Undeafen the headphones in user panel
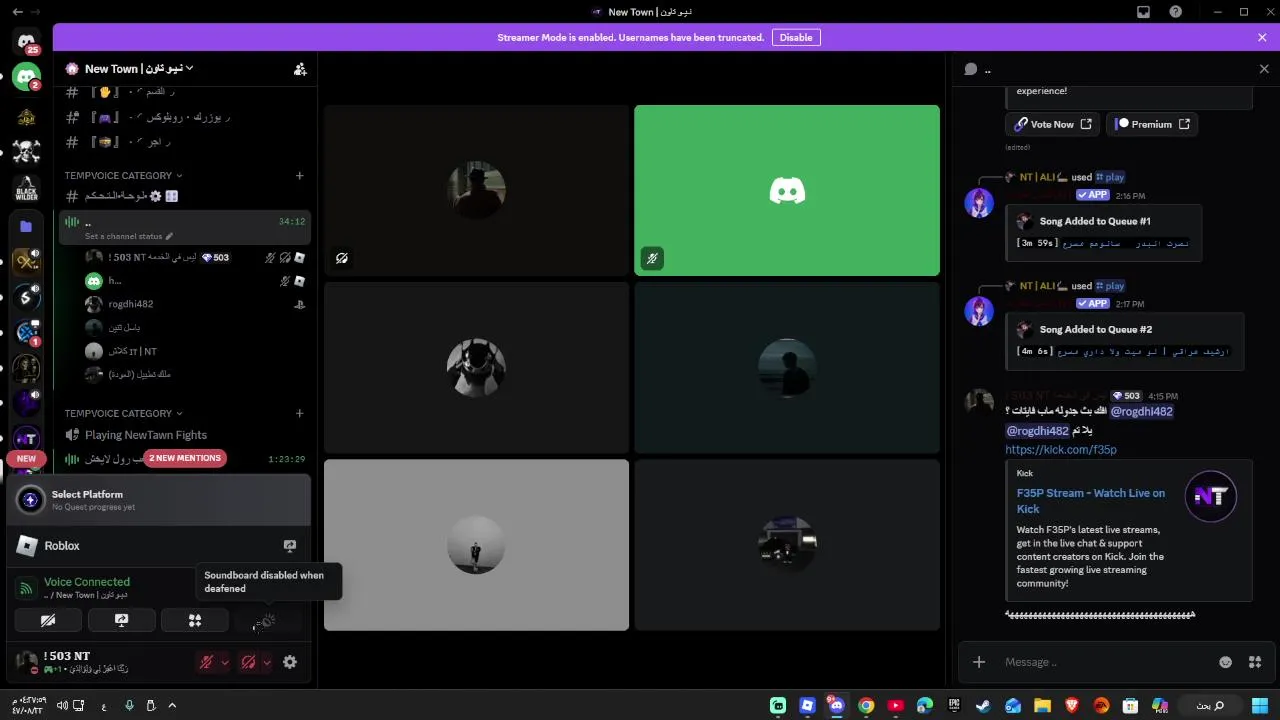Viewport: 1280px width, 720px height. coord(248,662)
